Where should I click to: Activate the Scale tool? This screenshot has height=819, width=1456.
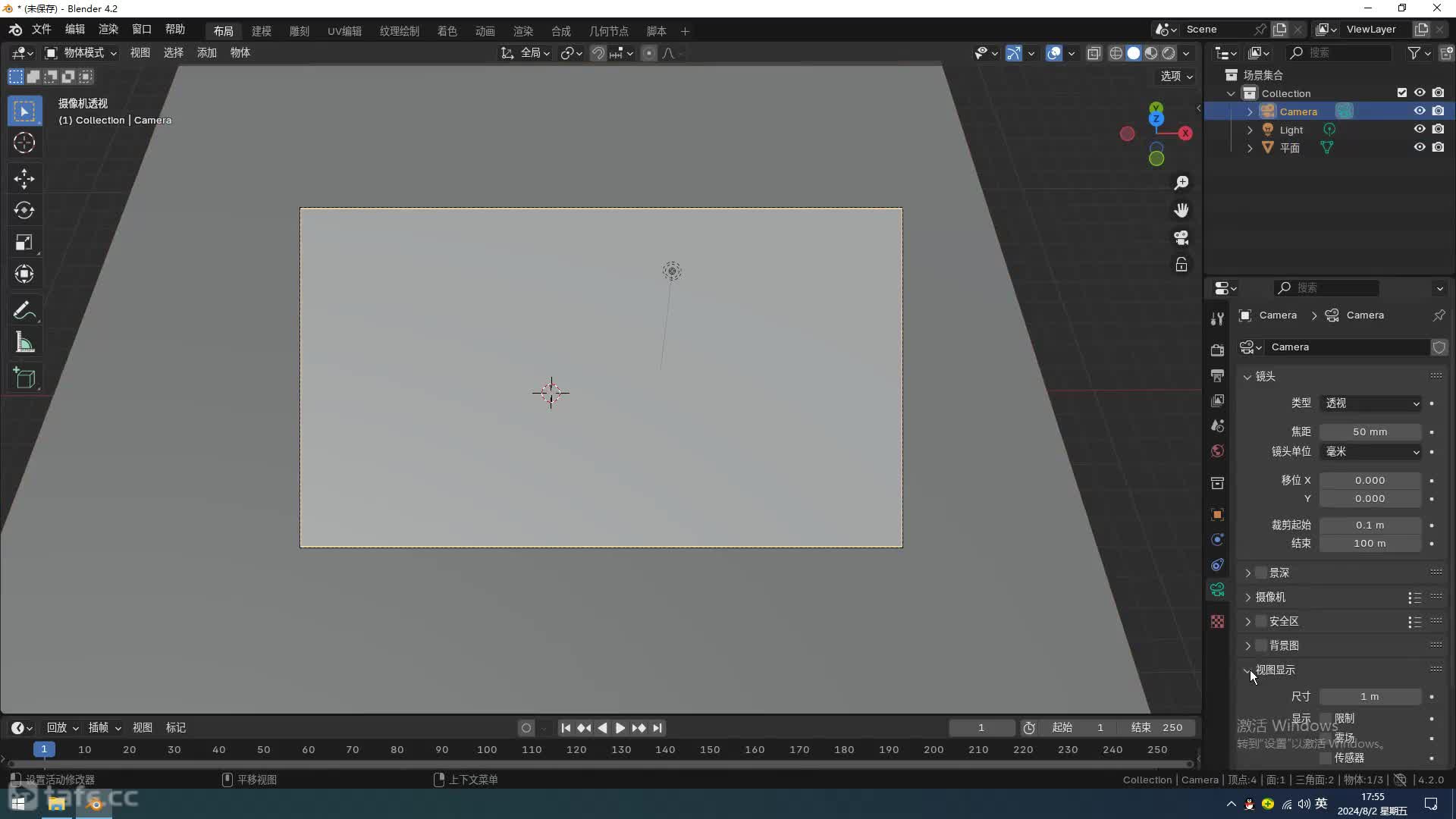(x=24, y=243)
